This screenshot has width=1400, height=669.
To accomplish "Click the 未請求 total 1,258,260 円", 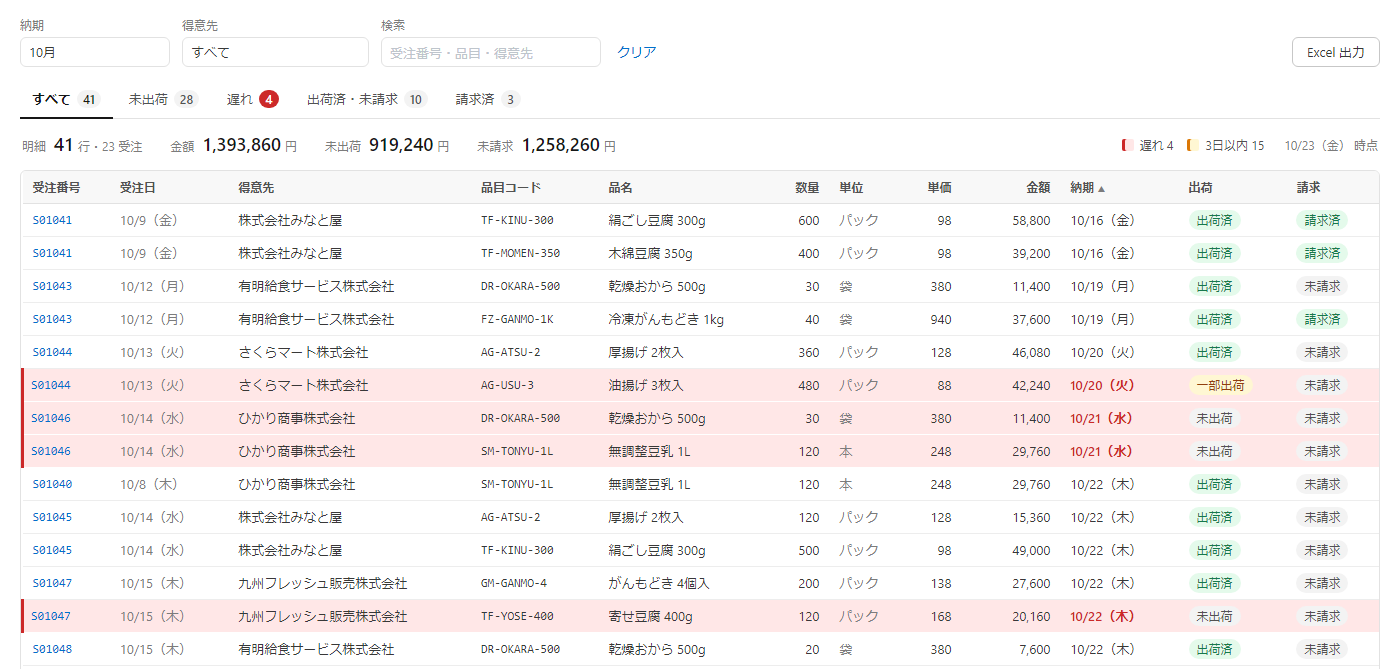I will click(x=546, y=146).
